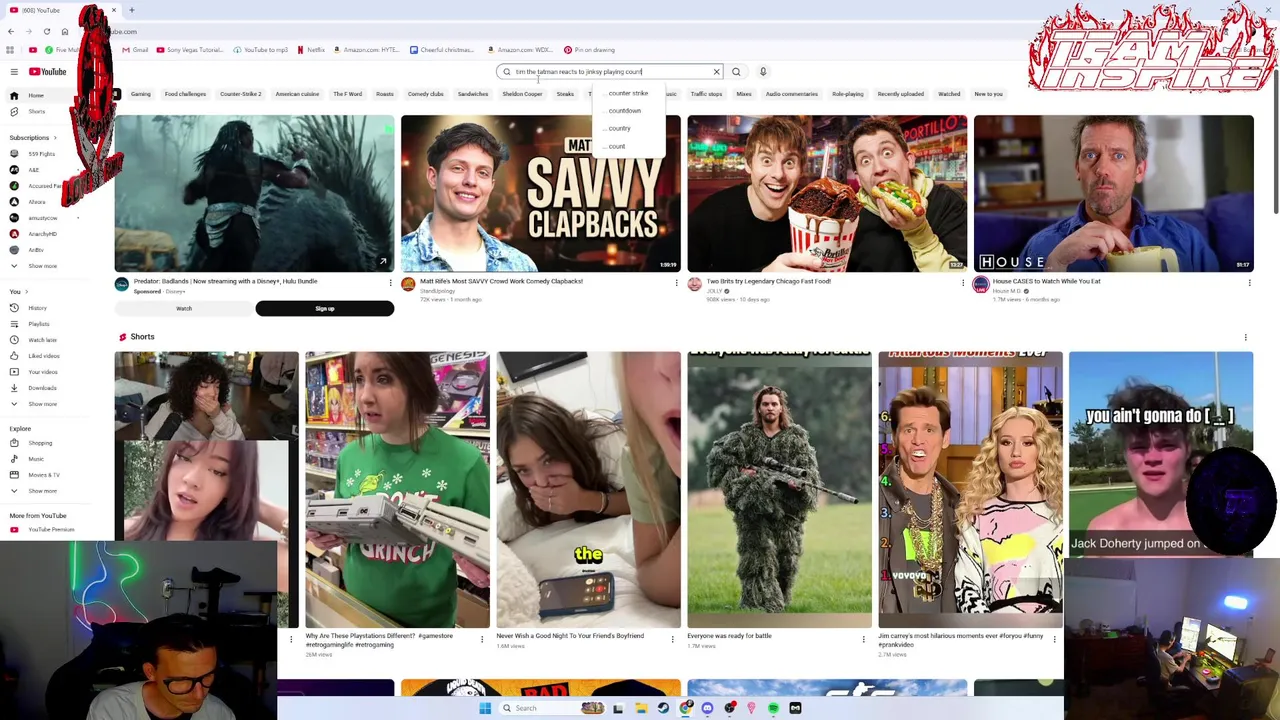This screenshot has height=720, width=1280.
Task: Filter feed by the Counter-Strike 2 chip
Action: click(241, 94)
